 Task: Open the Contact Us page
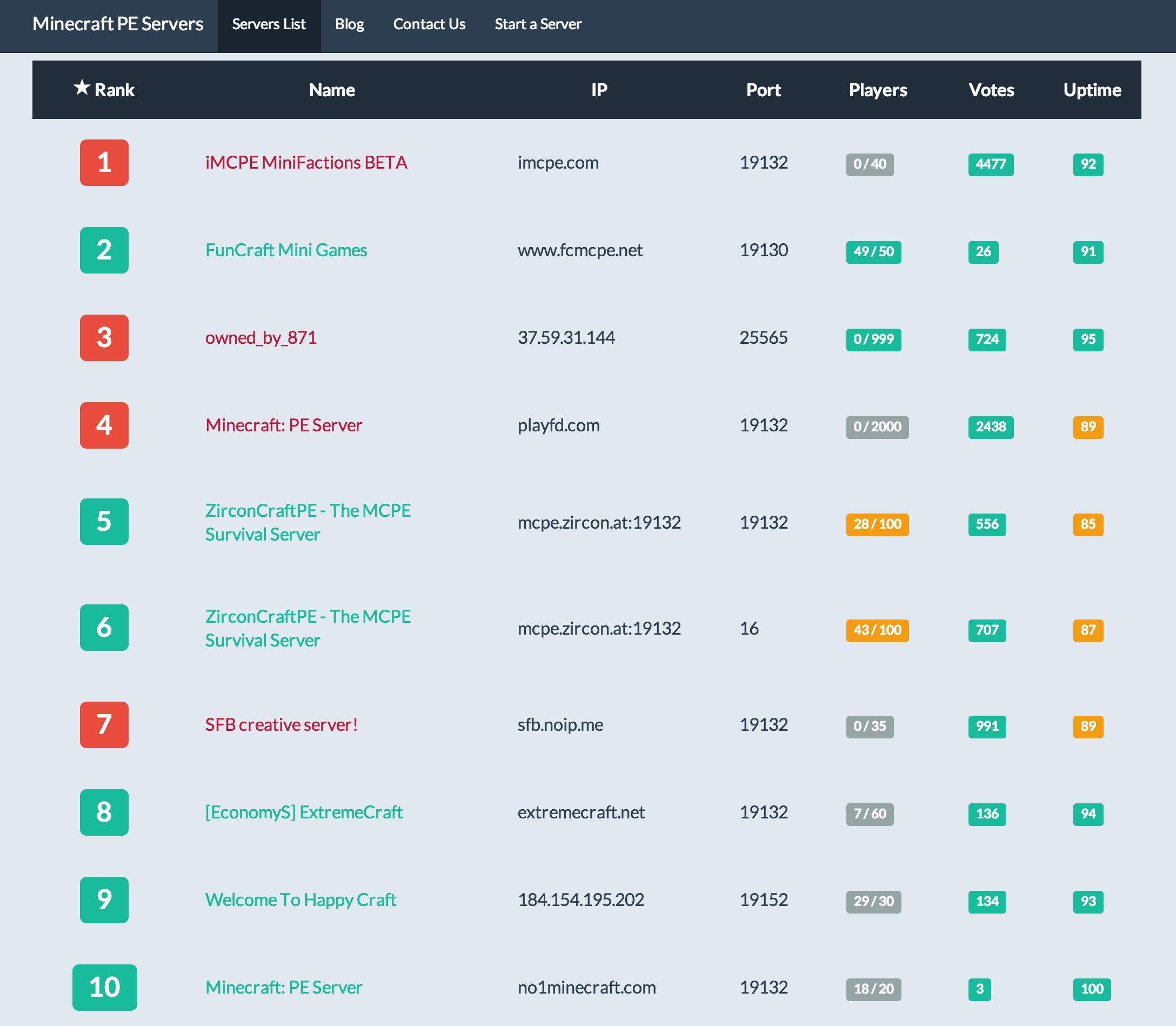click(429, 25)
